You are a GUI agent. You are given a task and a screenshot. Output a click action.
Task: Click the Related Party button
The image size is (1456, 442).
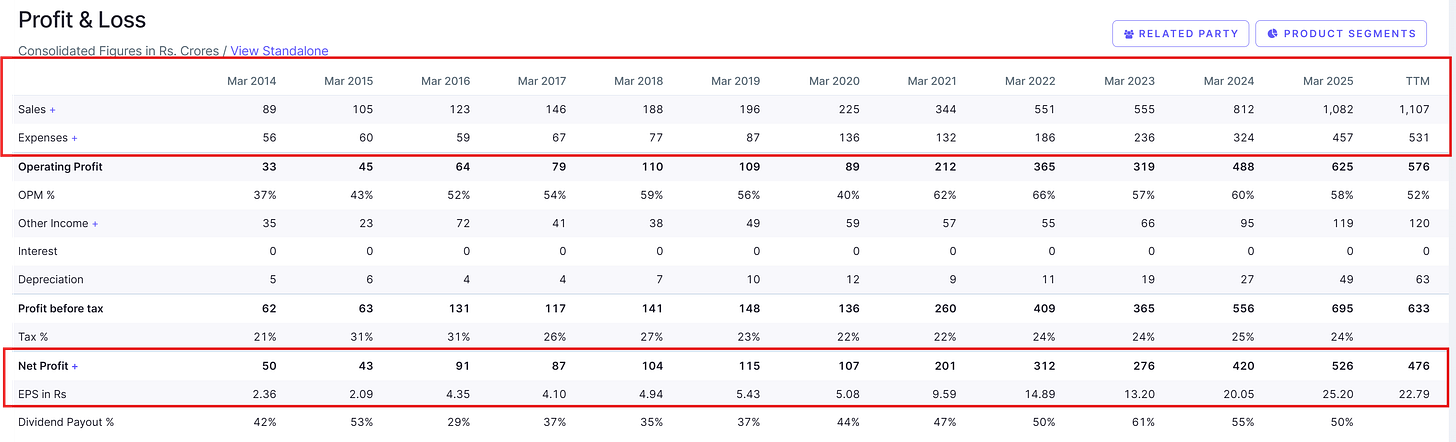pyautogui.click(x=1180, y=33)
